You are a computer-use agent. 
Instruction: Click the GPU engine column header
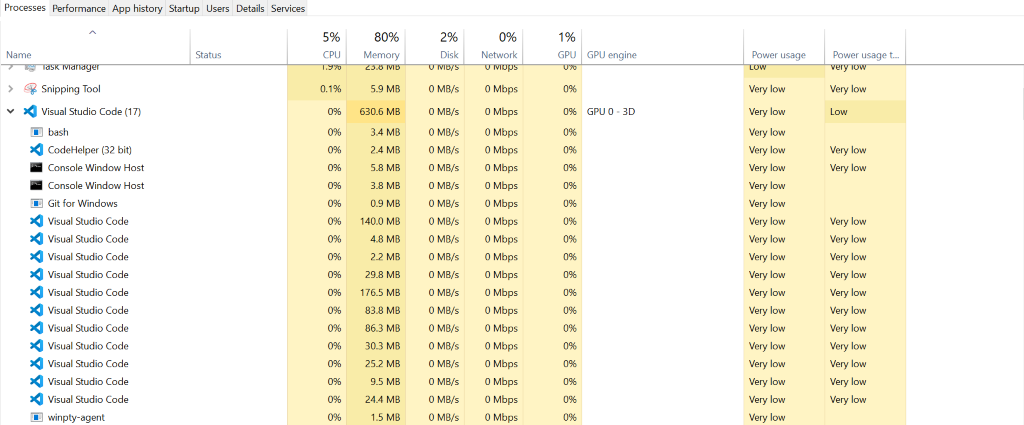point(612,55)
